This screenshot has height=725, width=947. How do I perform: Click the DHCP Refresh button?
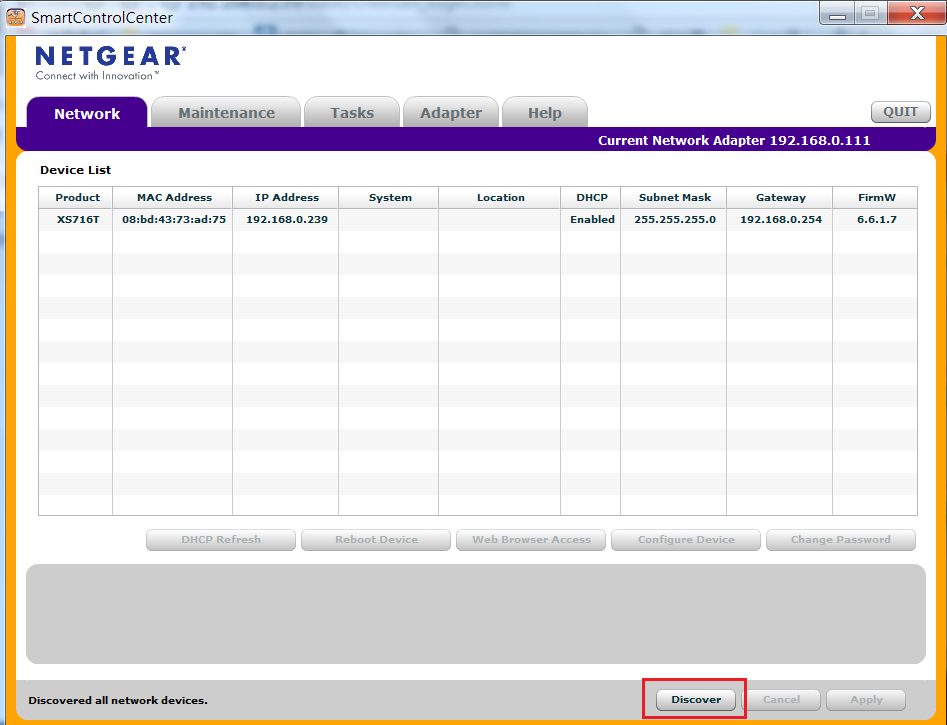coord(221,540)
